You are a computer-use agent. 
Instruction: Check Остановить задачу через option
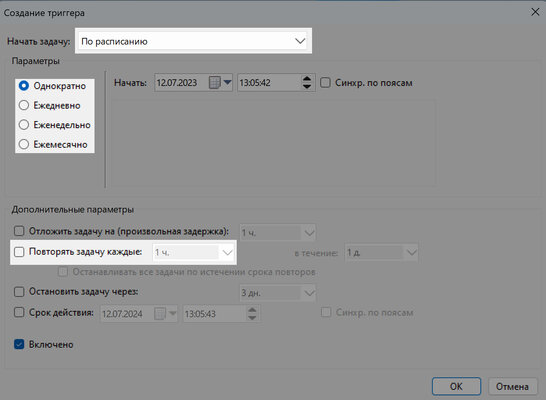click(x=19, y=291)
